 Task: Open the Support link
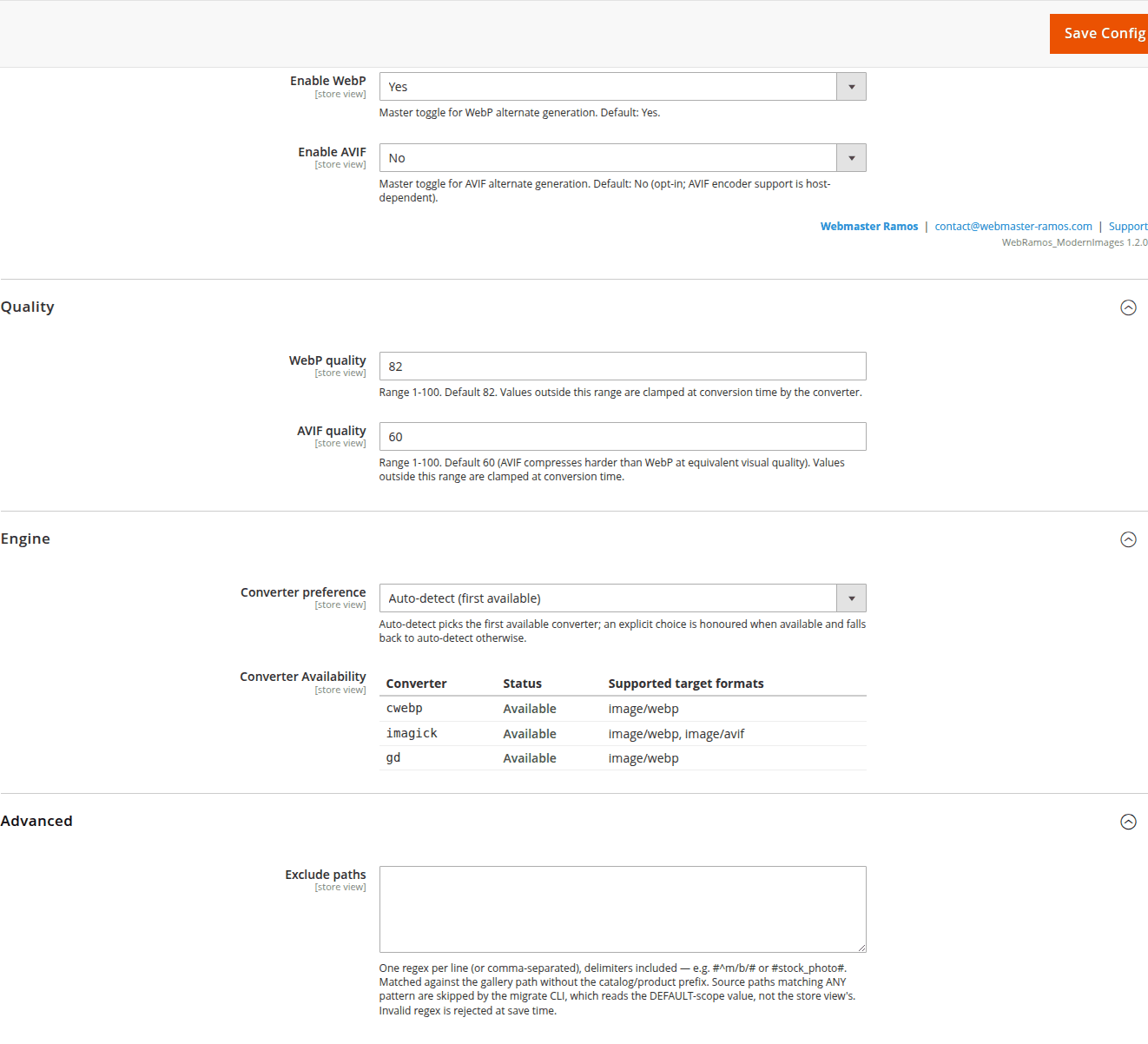[1128, 227]
